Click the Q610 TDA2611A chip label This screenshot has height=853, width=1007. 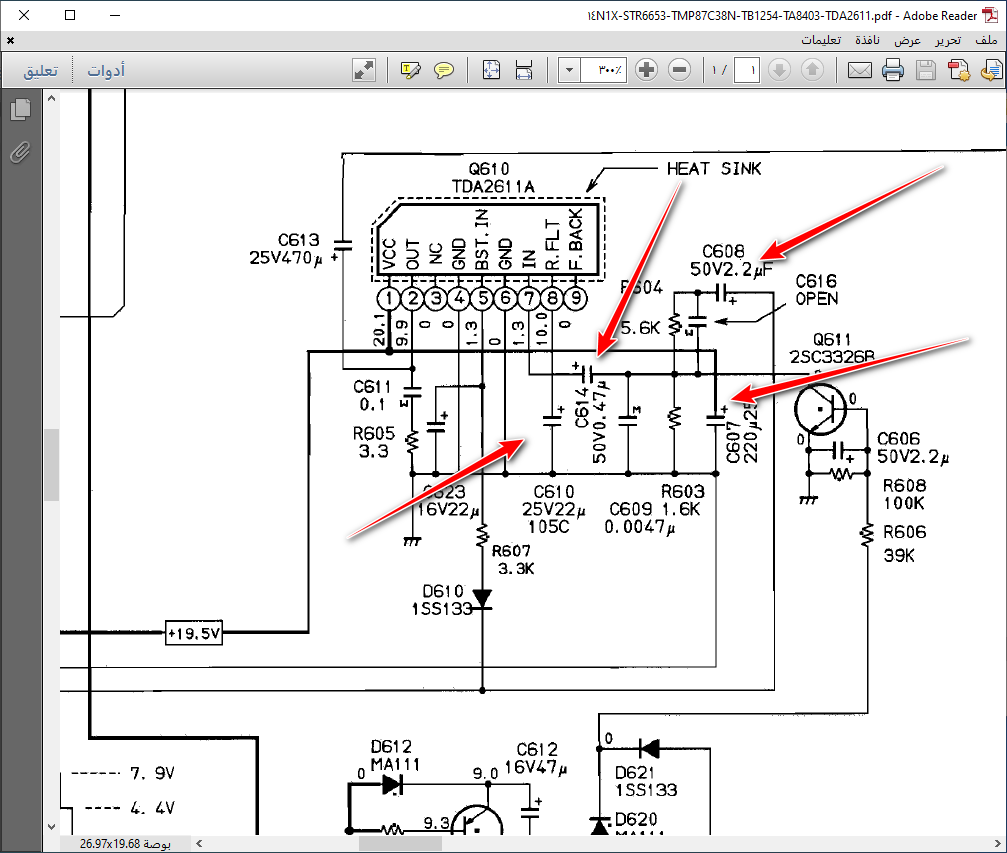pos(491,177)
